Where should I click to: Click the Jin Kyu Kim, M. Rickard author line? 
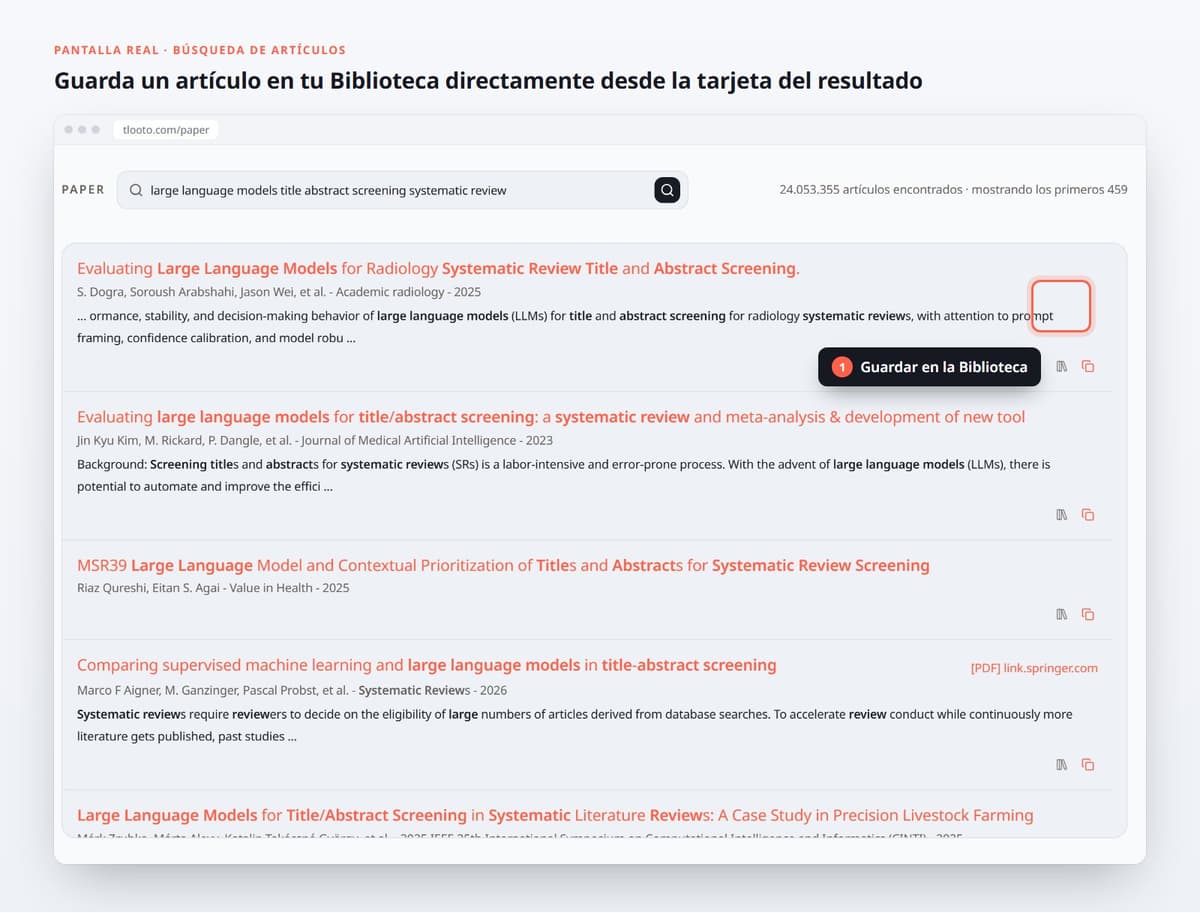315,440
